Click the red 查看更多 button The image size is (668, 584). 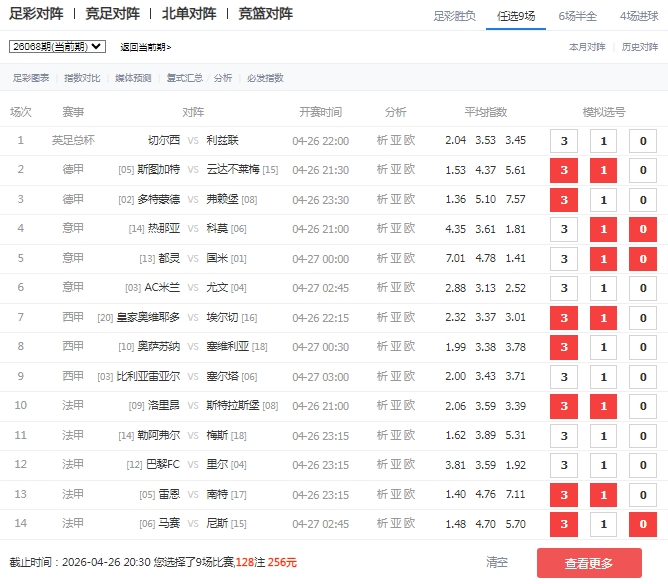point(589,563)
